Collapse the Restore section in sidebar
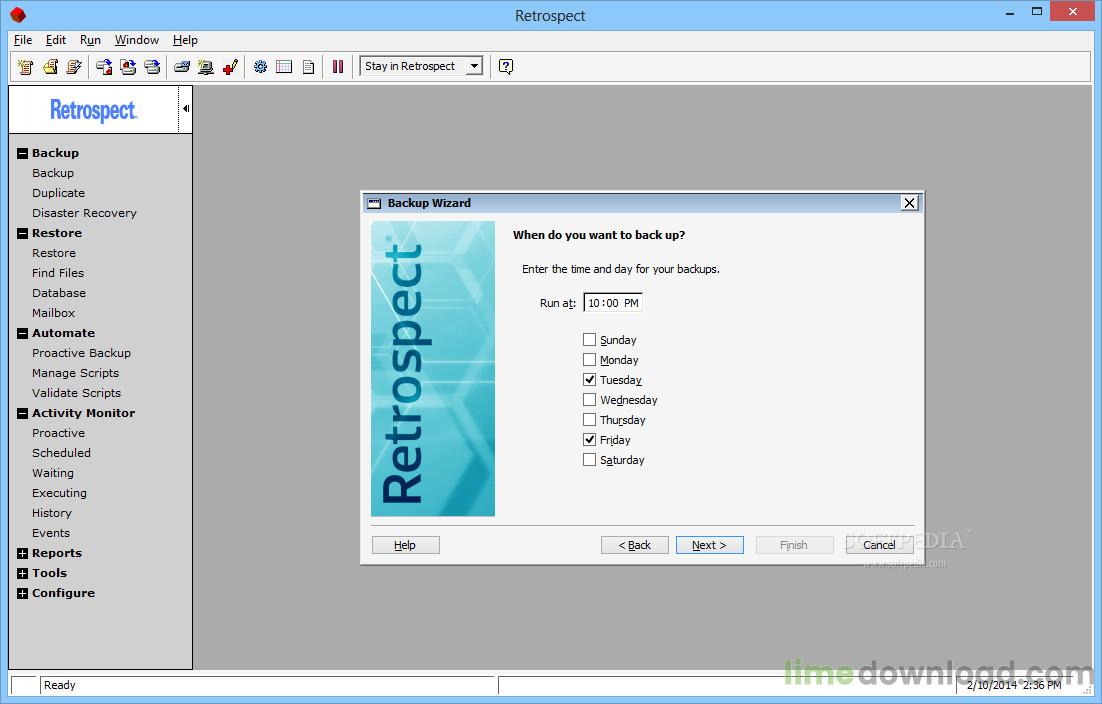The image size is (1102, 704). click(x=22, y=233)
